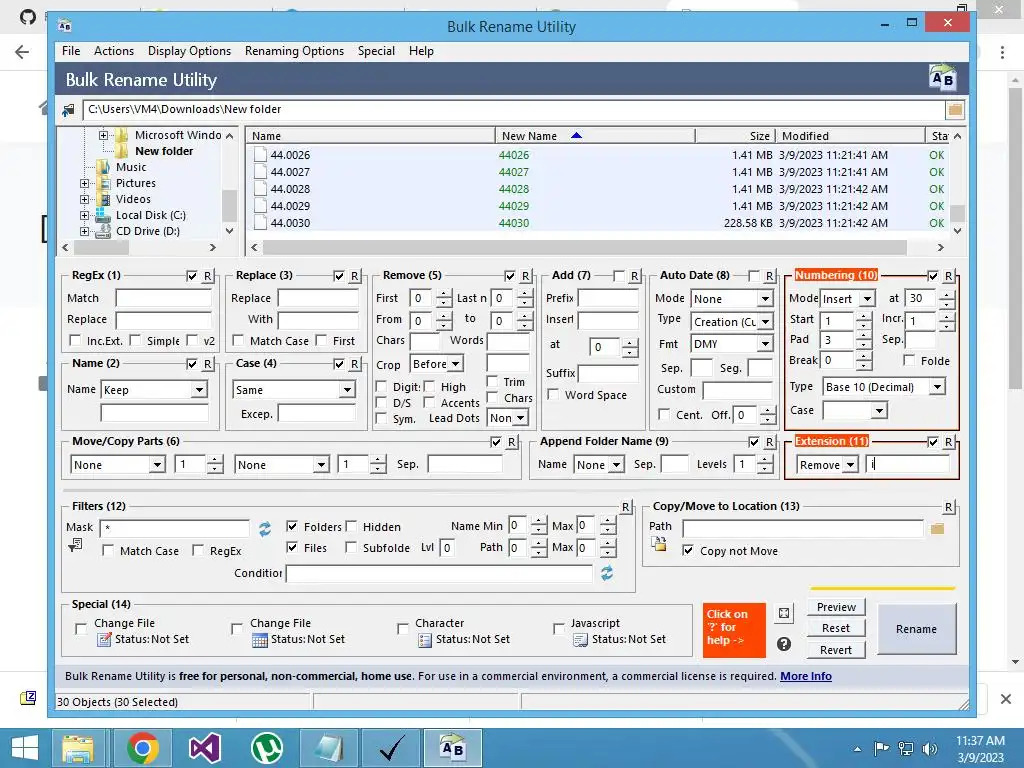Open the Crop Before dropdown
Image resolution: width=1024 pixels, height=768 pixels.
click(456, 364)
